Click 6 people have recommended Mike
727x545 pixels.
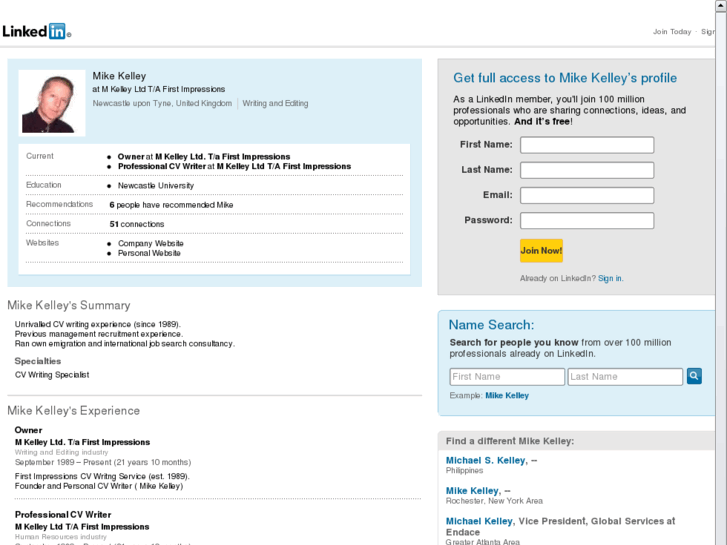coord(171,205)
